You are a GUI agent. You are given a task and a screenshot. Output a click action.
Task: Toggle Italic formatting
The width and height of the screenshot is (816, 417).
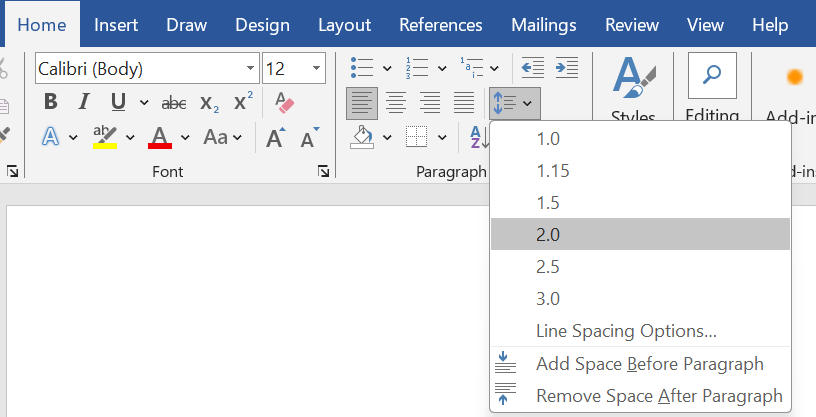point(84,102)
